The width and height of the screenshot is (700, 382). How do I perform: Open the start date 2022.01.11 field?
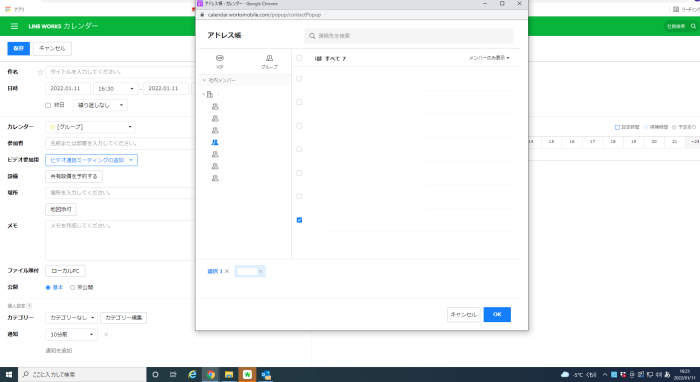[68, 89]
